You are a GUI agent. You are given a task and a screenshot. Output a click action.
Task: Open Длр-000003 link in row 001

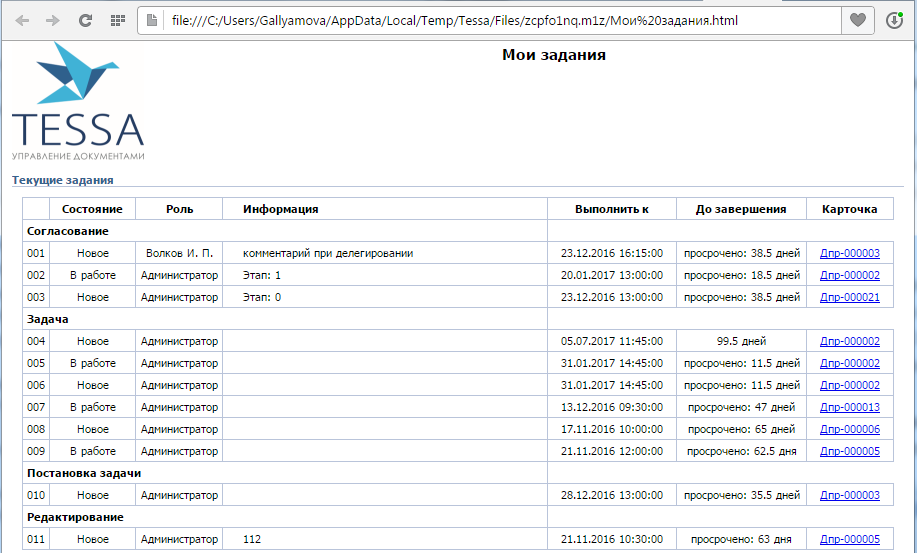coord(849,254)
